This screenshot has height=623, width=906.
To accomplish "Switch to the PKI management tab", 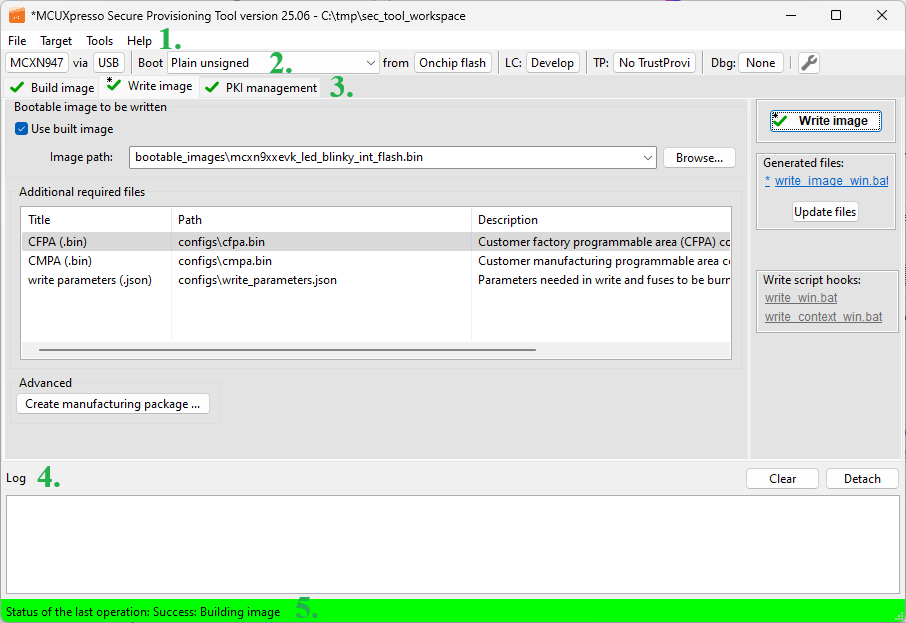I will coord(262,88).
